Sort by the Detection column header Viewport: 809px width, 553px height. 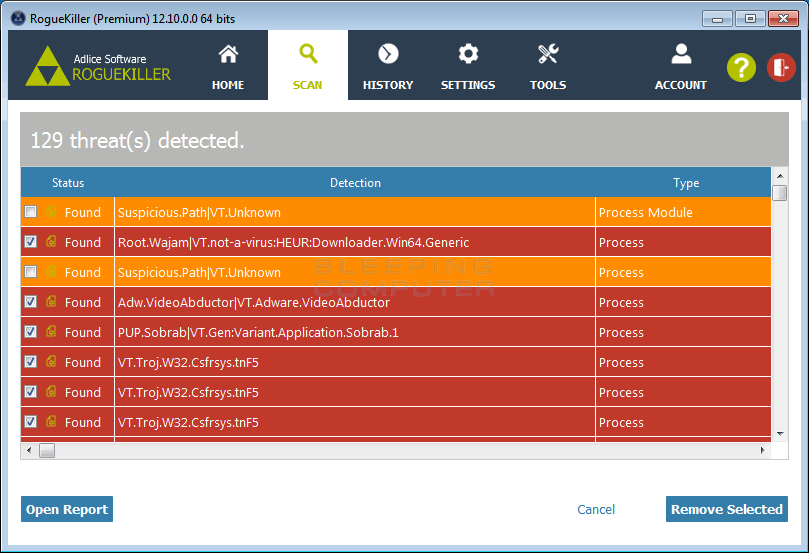pyautogui.click(x=355, y=183)
